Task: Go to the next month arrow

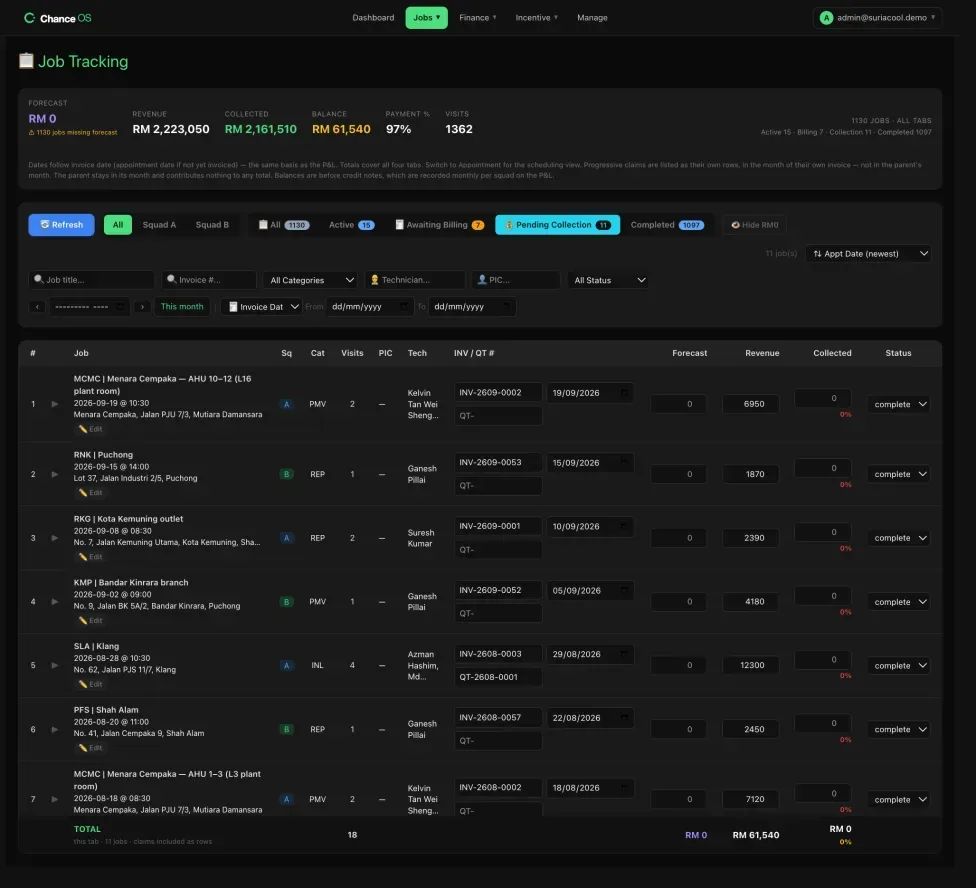Action: pyautogui.click(x=143, y=307)
